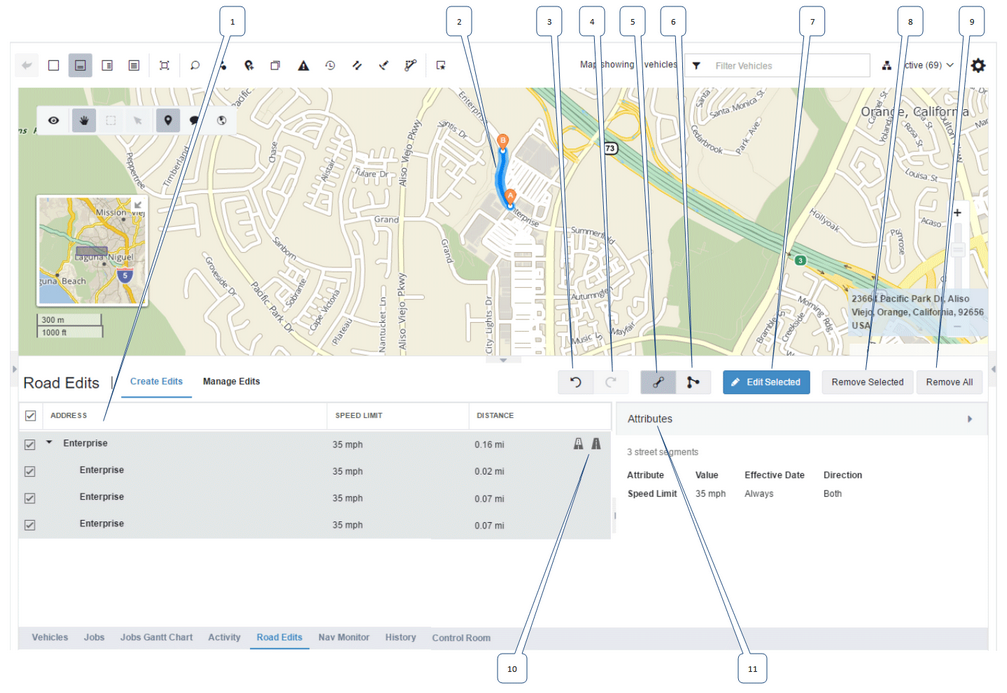Open the Jobs bottom tab
Viewport: 1007px width, 693px height.
[x=94, y=638]
